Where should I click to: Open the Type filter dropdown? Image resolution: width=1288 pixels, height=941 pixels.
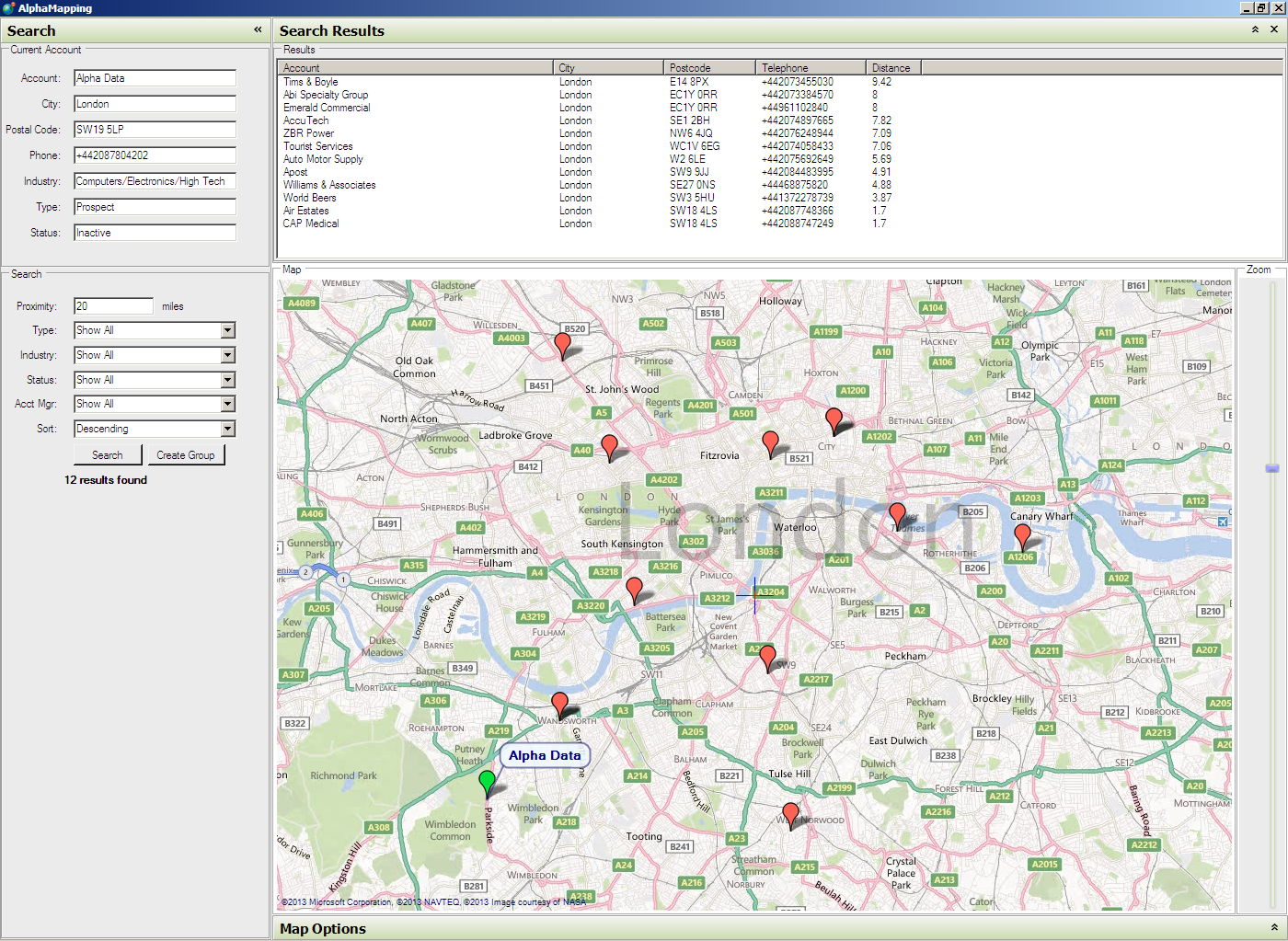pos(228,330)
